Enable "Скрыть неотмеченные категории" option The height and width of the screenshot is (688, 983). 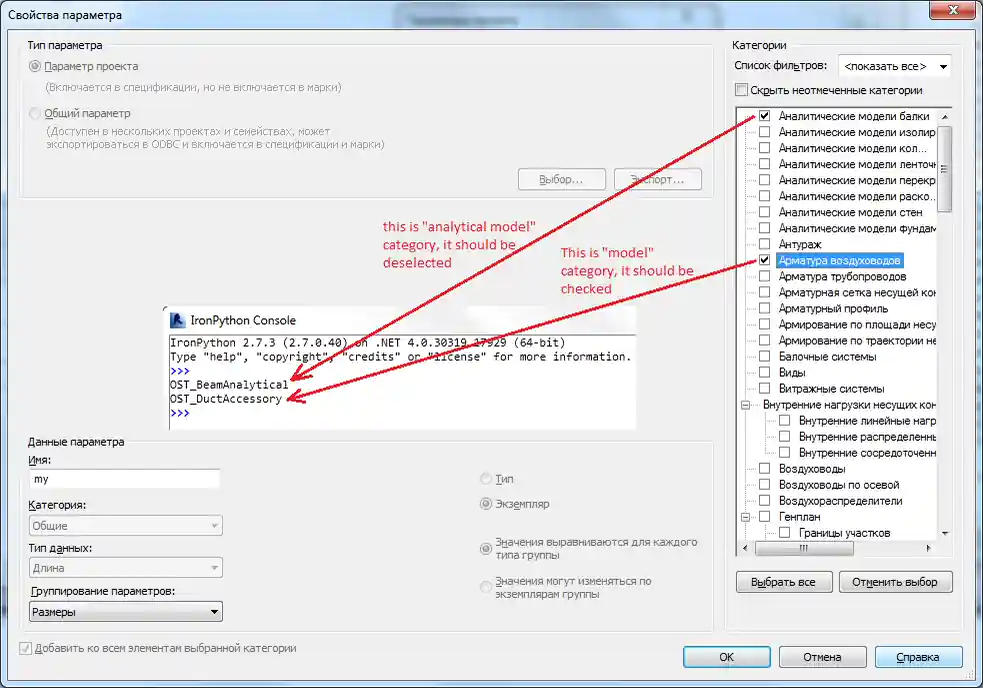[742, 89]
